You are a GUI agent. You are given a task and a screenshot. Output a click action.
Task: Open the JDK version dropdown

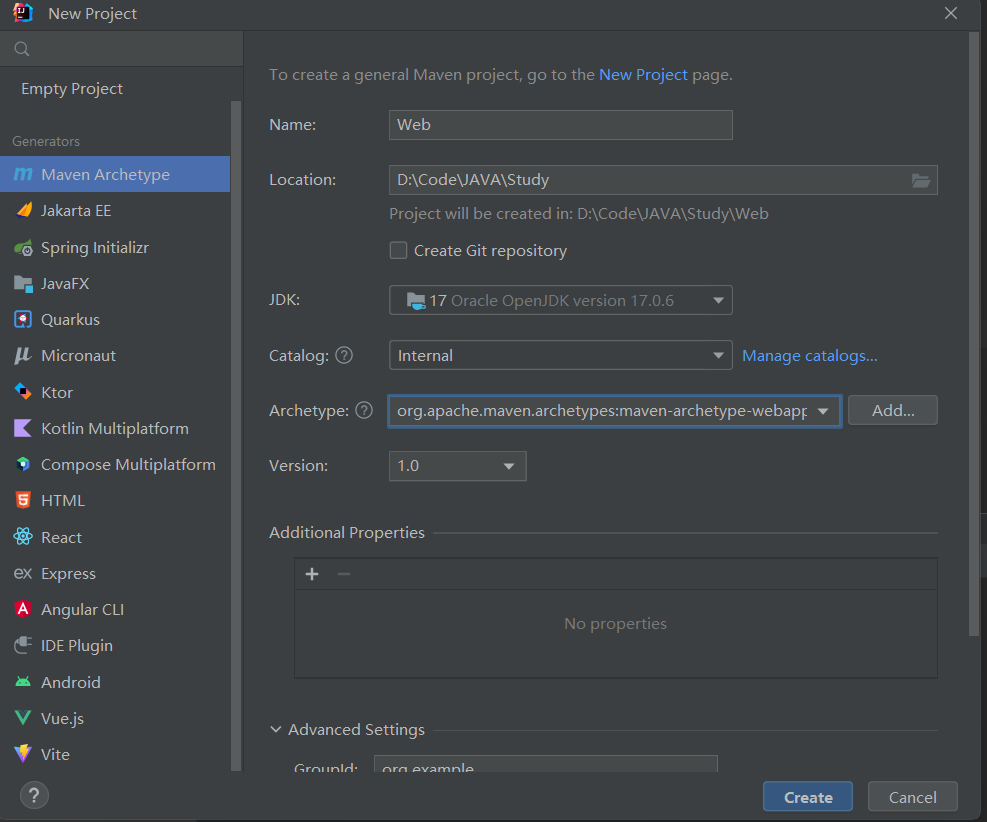[x=560, y=300]
